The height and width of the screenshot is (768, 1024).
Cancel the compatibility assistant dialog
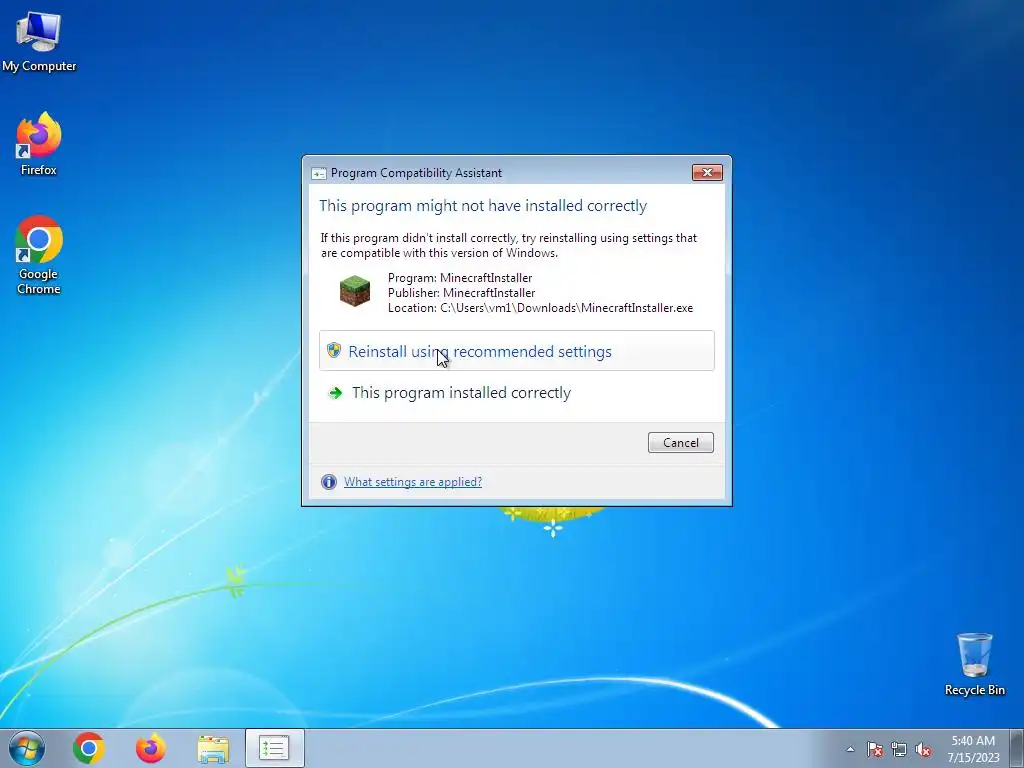point(680,442)
